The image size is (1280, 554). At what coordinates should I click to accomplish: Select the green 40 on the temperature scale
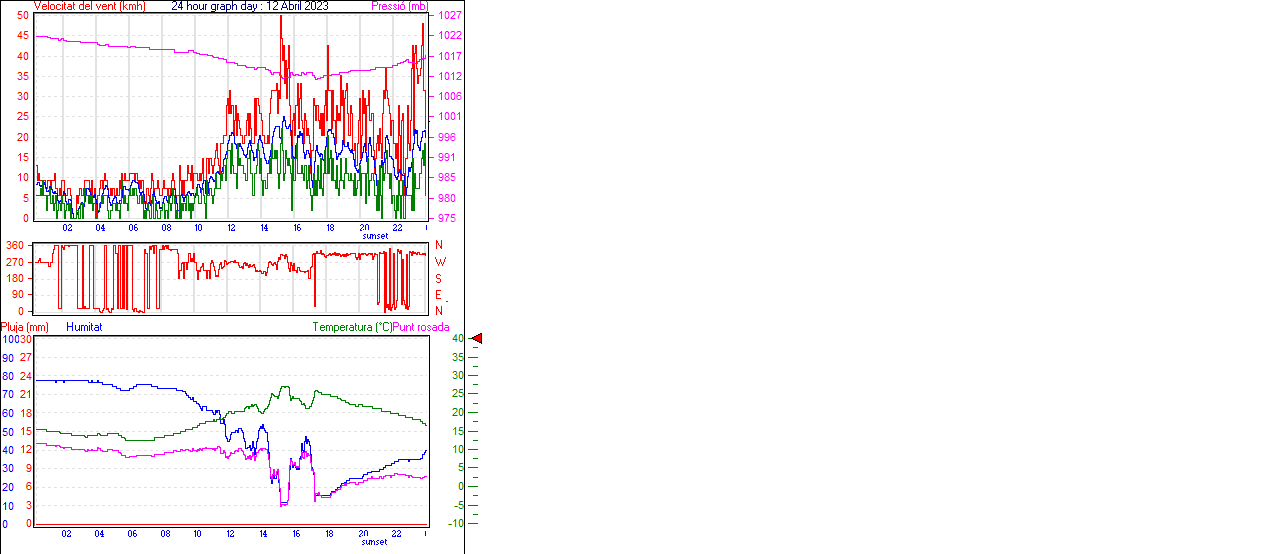(457, 339)
